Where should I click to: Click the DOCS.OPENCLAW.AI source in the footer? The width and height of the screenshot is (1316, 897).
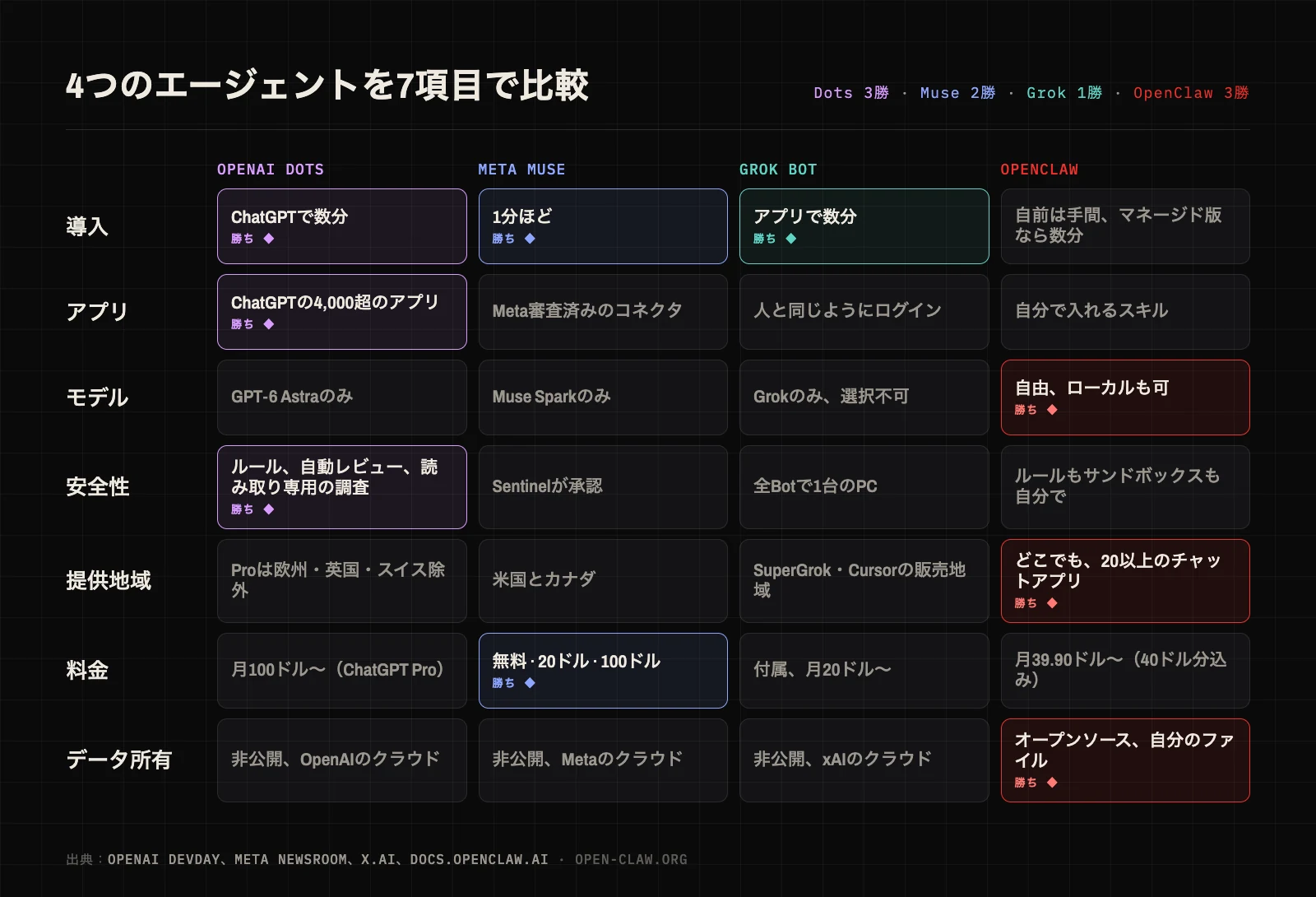pos(479,860)
